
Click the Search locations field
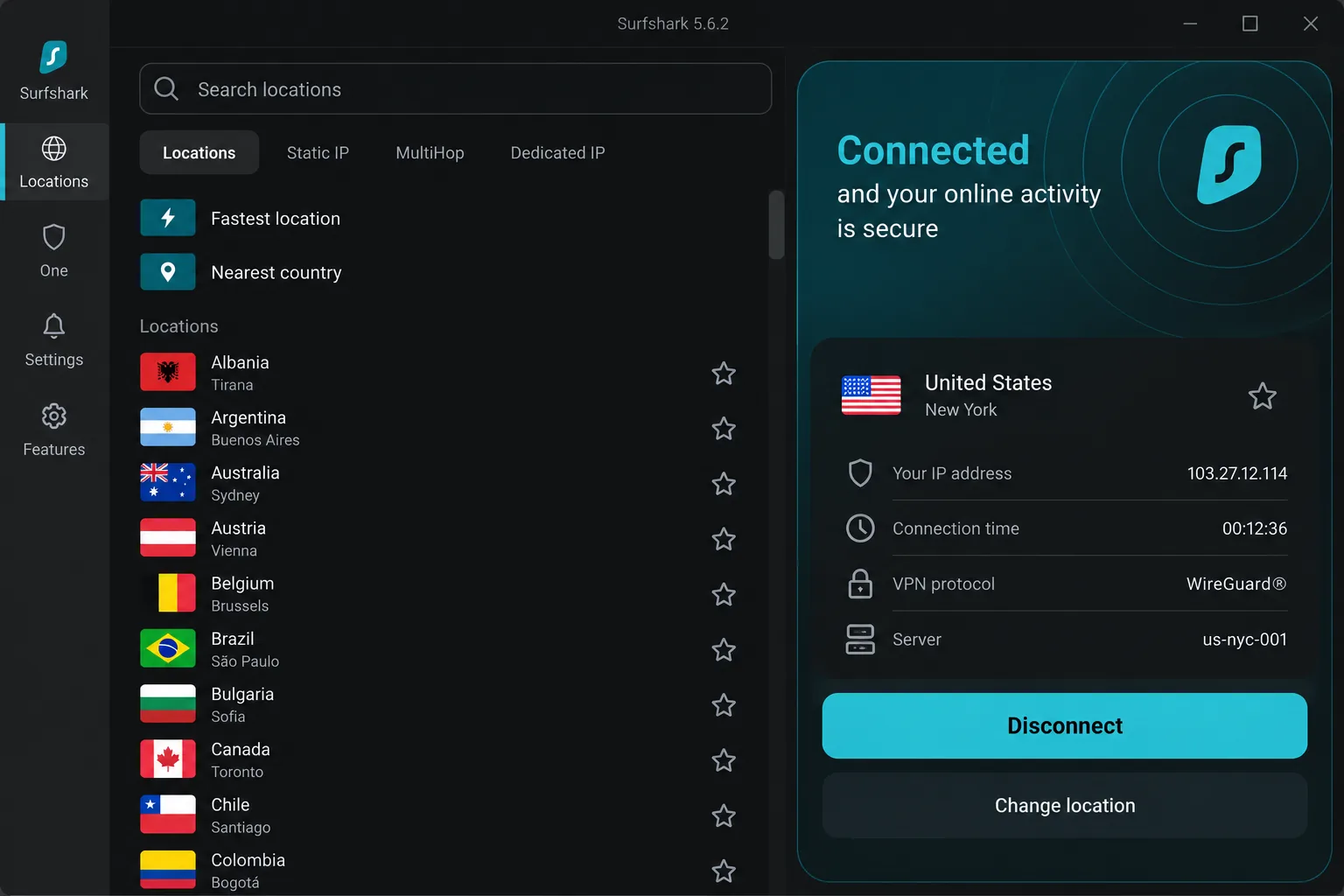456,88
